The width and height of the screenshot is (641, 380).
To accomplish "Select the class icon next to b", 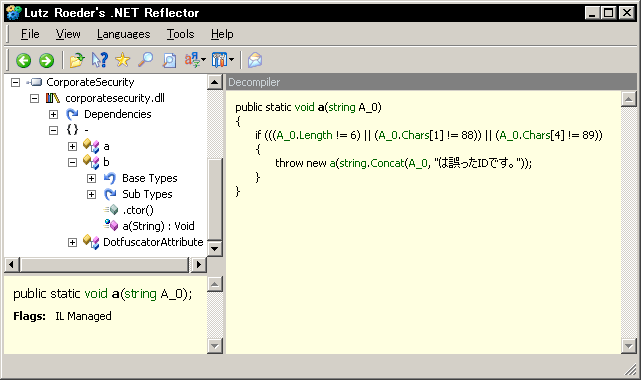I will [91, 162].
